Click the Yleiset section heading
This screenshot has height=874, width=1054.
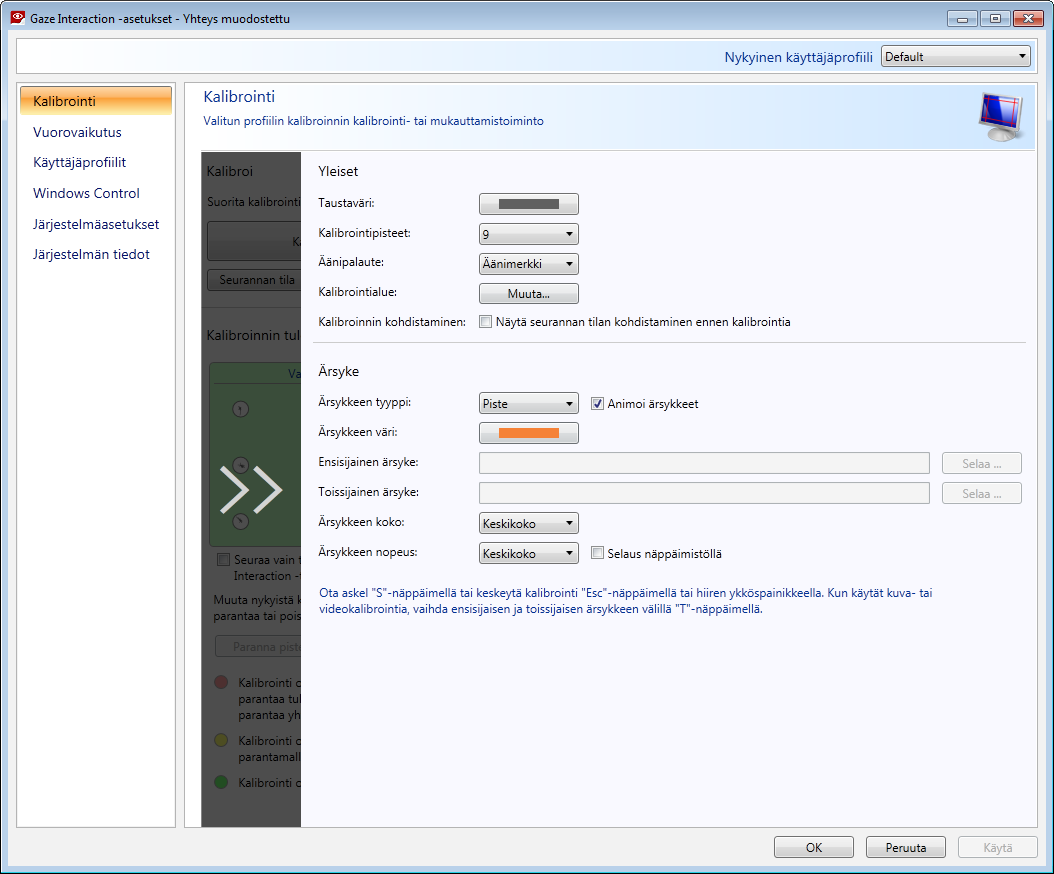(338, 171)
